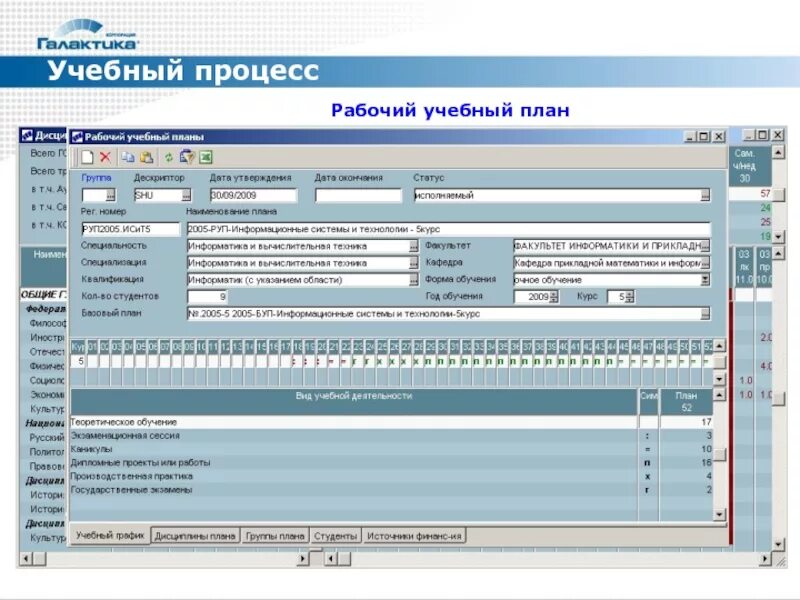
Task: Select the Теоретическое обучение row
Action: [391, 422]
